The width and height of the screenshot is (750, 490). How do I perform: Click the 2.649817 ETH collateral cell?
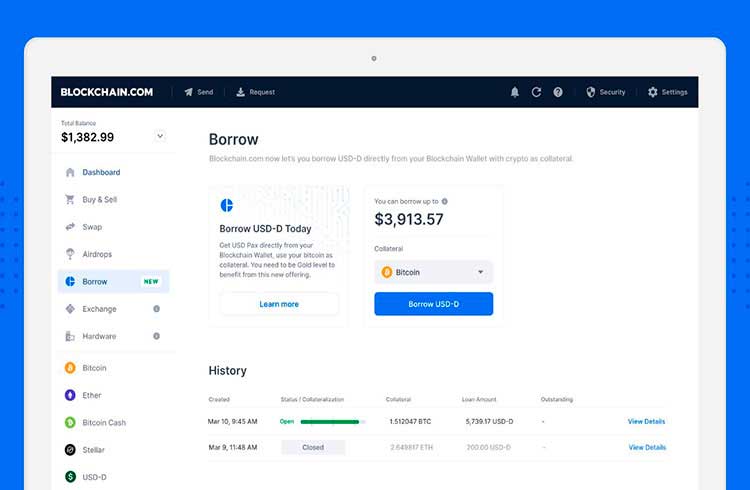411,447
